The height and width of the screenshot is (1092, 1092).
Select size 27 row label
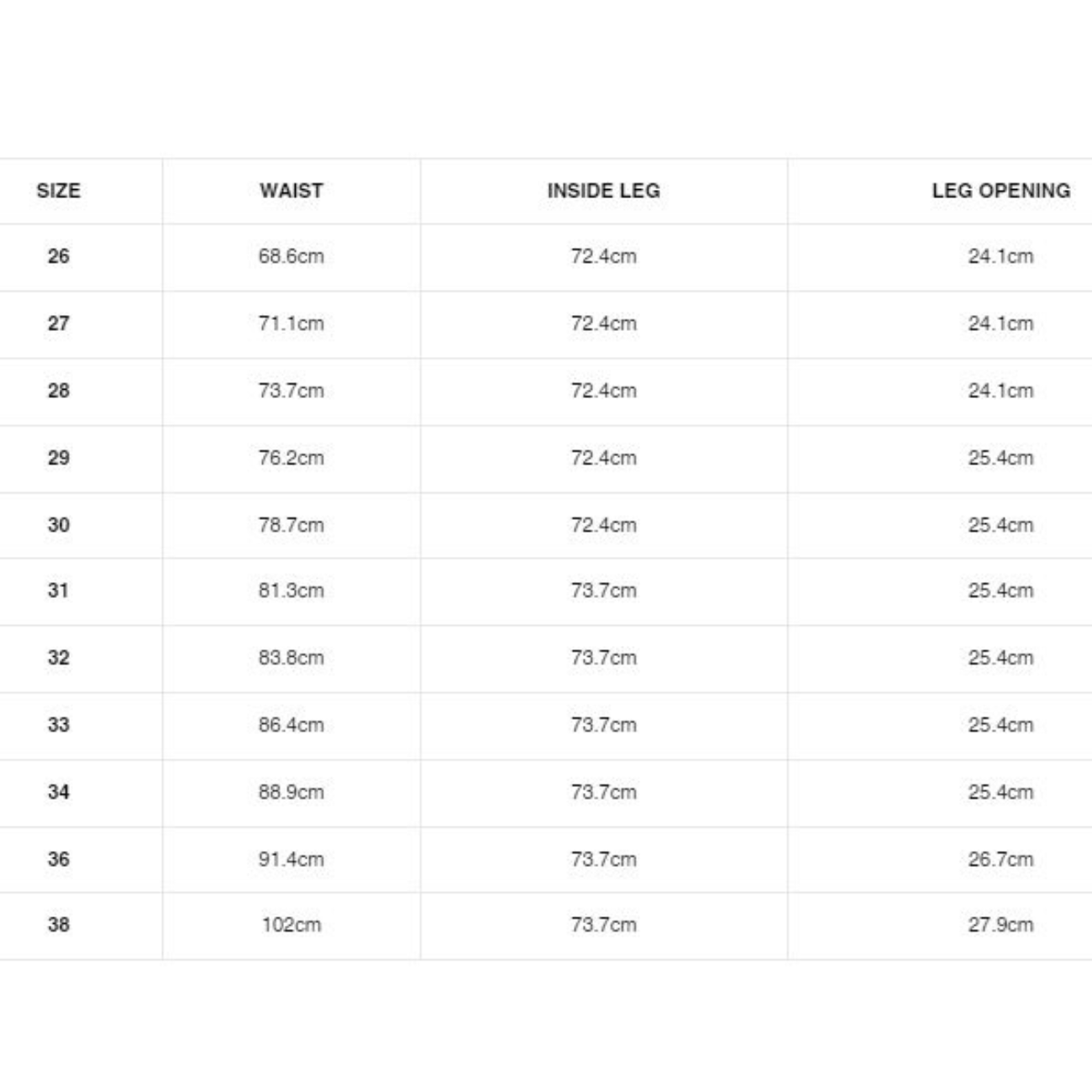[x=58, y=323]
